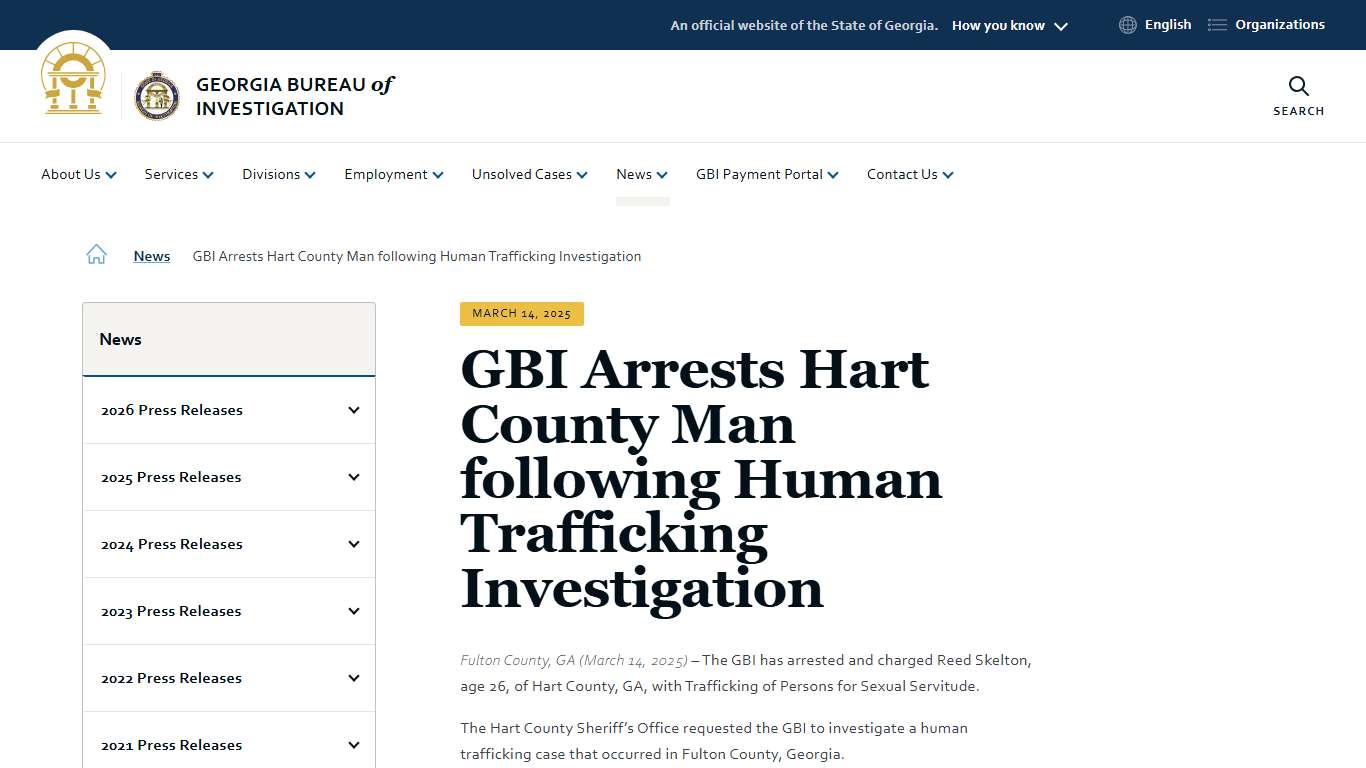Click the home icon in the breadcrumb
Viewport: 1366px width, 768px height.
click(x=96, y=253)
